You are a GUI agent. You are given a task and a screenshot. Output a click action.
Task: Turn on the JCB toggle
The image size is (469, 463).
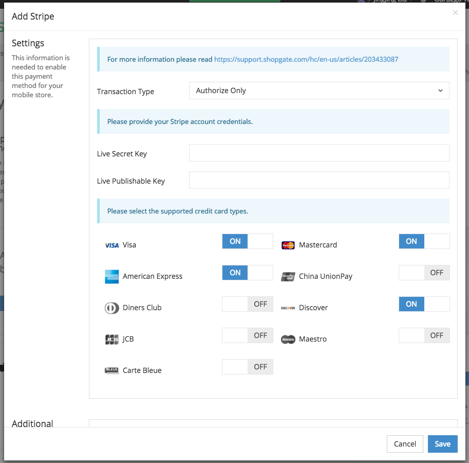(x=248, y=335)
